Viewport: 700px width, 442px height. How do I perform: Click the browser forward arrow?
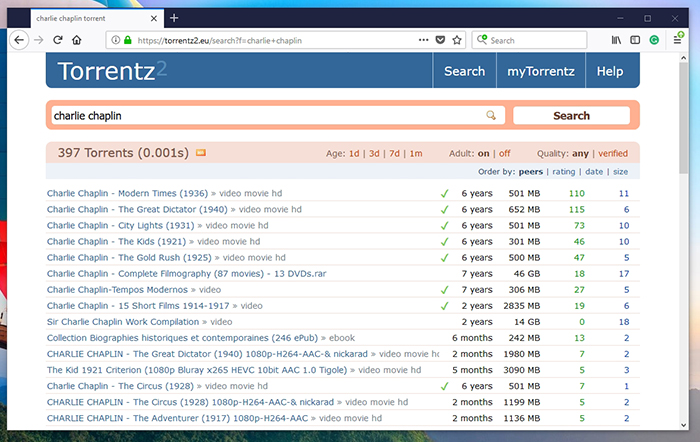point(39,40)
